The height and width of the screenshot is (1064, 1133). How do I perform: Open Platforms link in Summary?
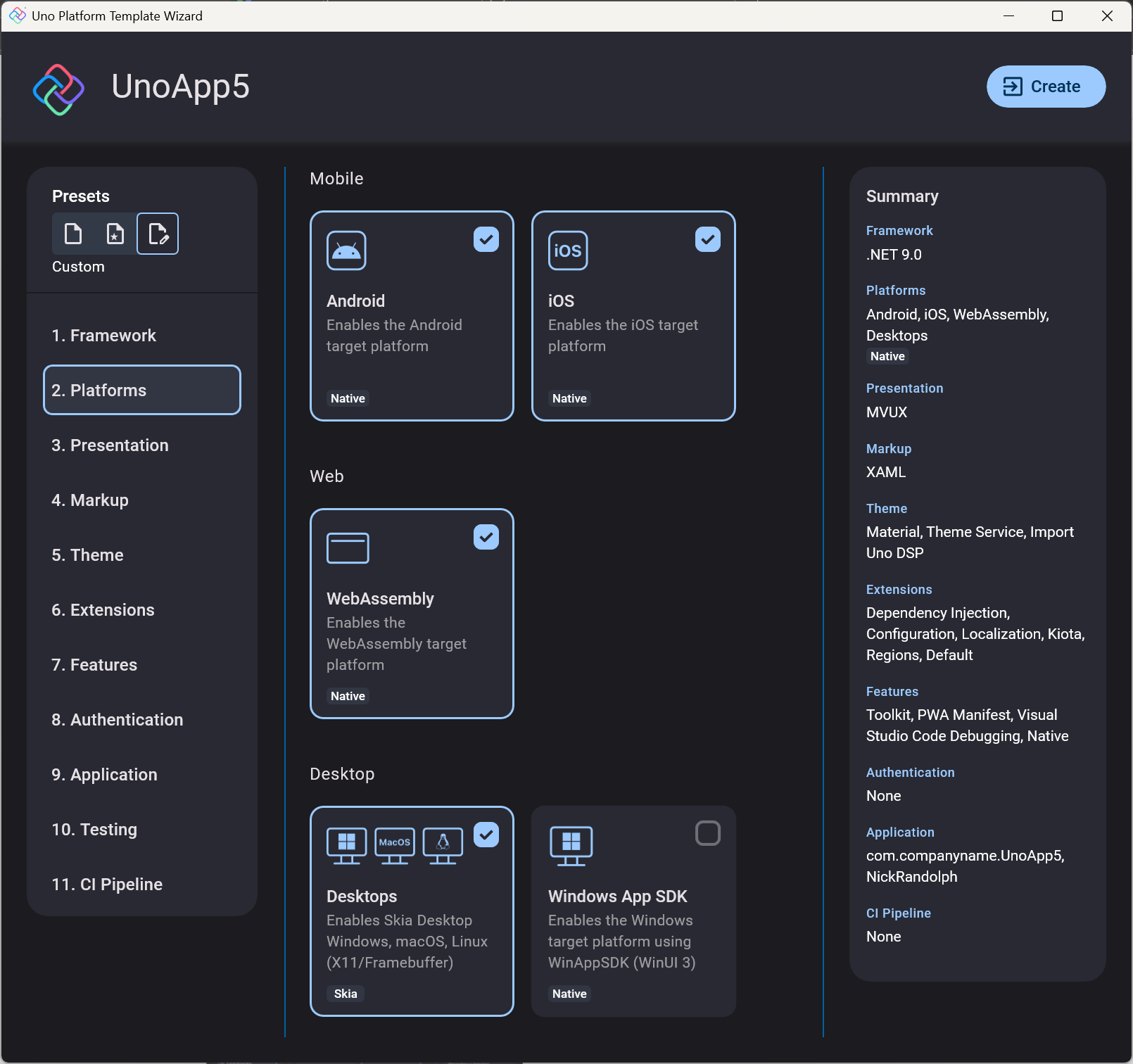(x=896, y=291)
